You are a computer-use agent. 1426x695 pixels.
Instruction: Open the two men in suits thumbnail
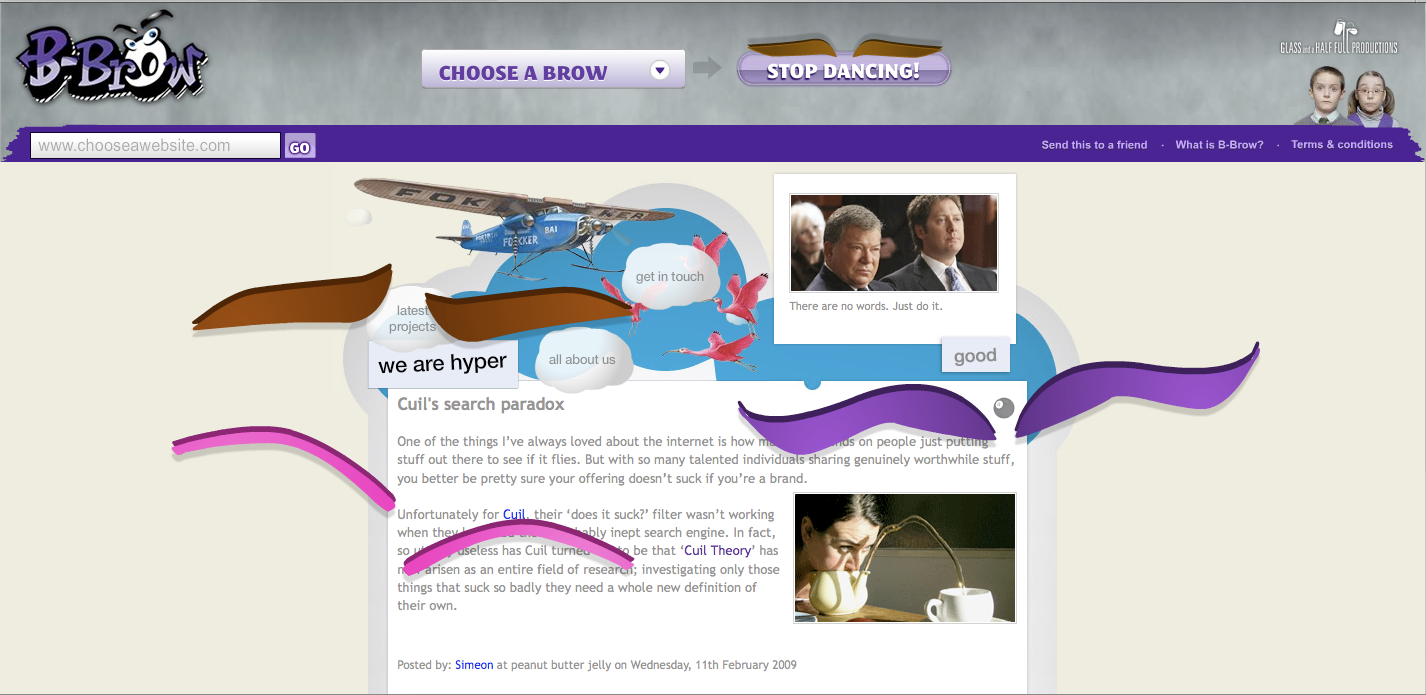pyautogui.click(x=894, y=243)
